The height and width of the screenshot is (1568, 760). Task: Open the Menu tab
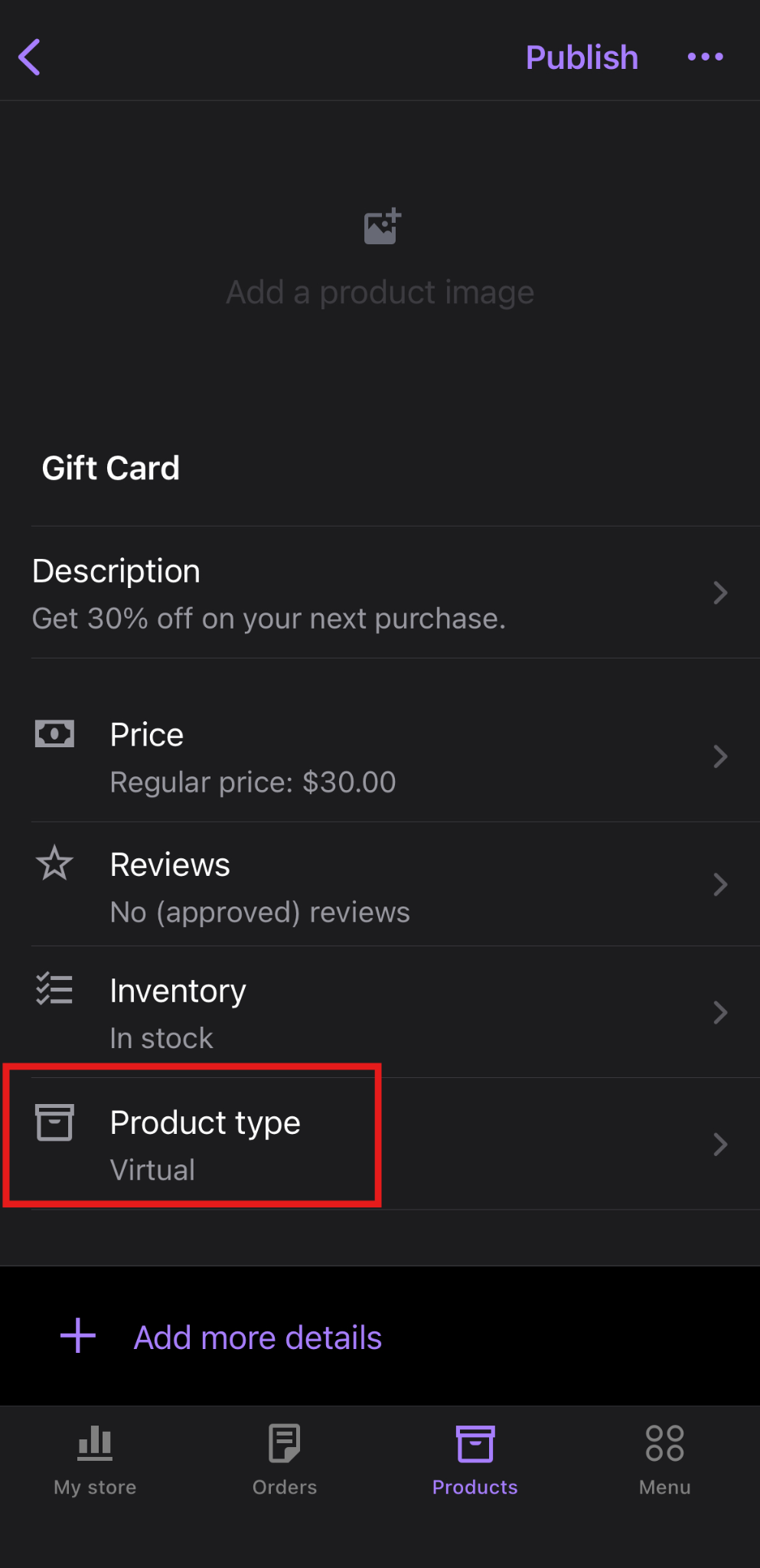pyautogui.click(x=664, y=1460)
